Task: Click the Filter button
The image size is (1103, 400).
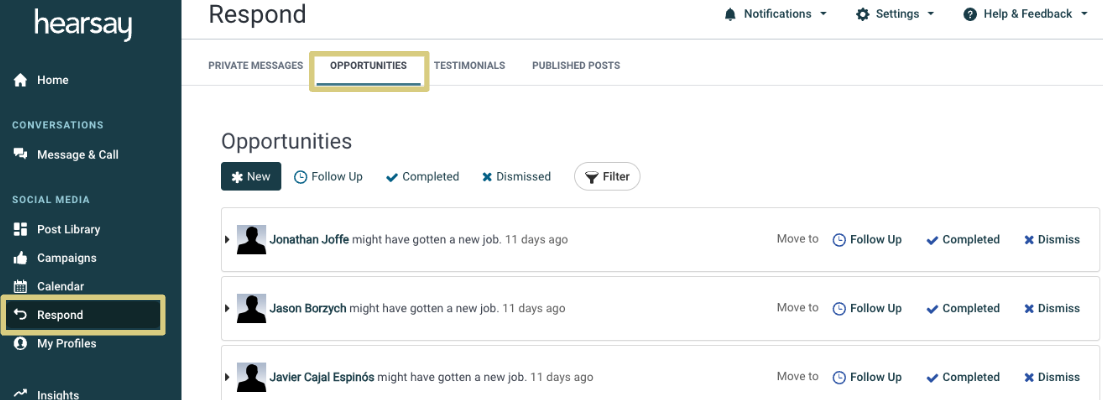Action: pos(607,176)
